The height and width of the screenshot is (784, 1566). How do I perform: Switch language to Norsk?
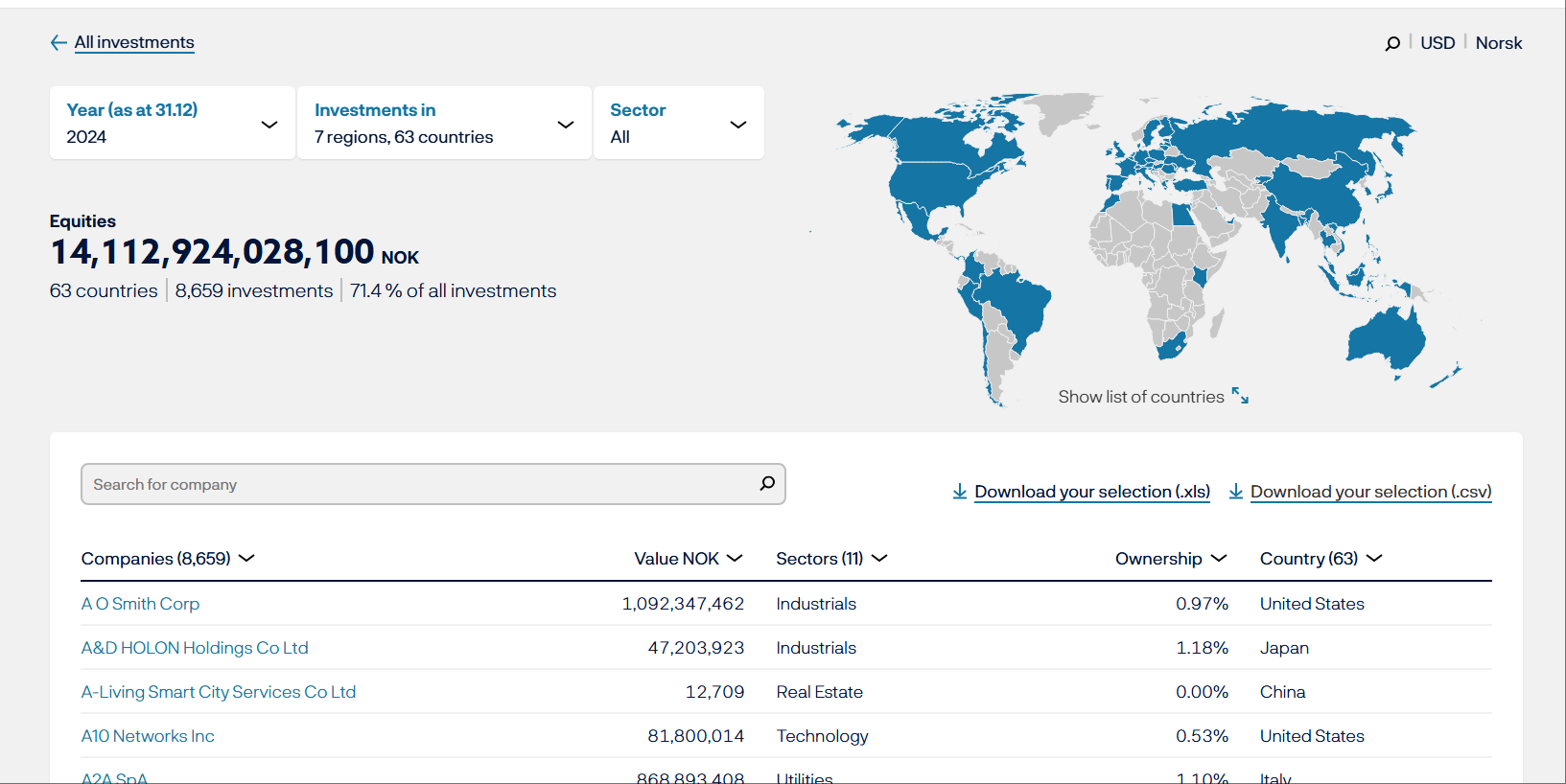tap(1498, 43)
